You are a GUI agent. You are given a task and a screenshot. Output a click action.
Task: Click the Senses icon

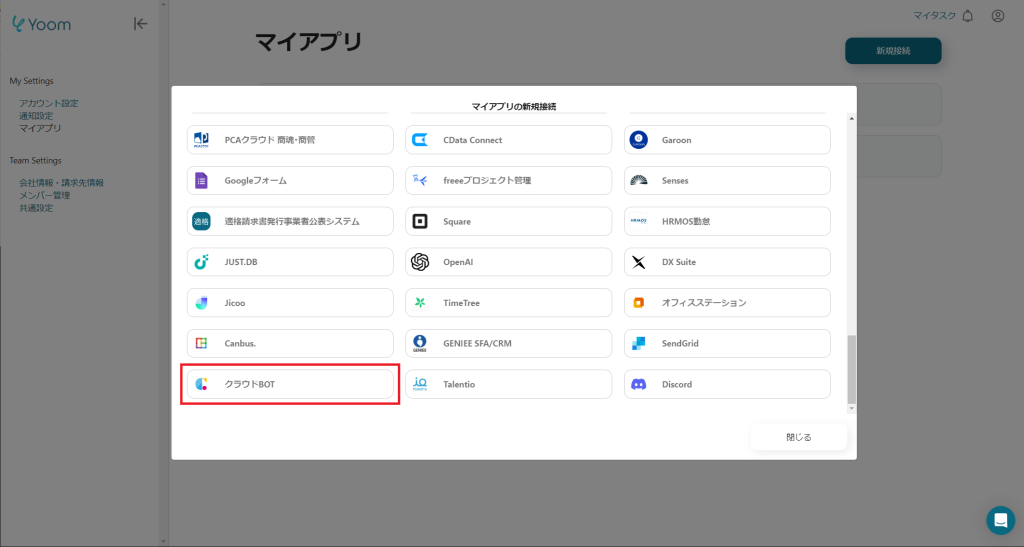(x=639, y=180)
